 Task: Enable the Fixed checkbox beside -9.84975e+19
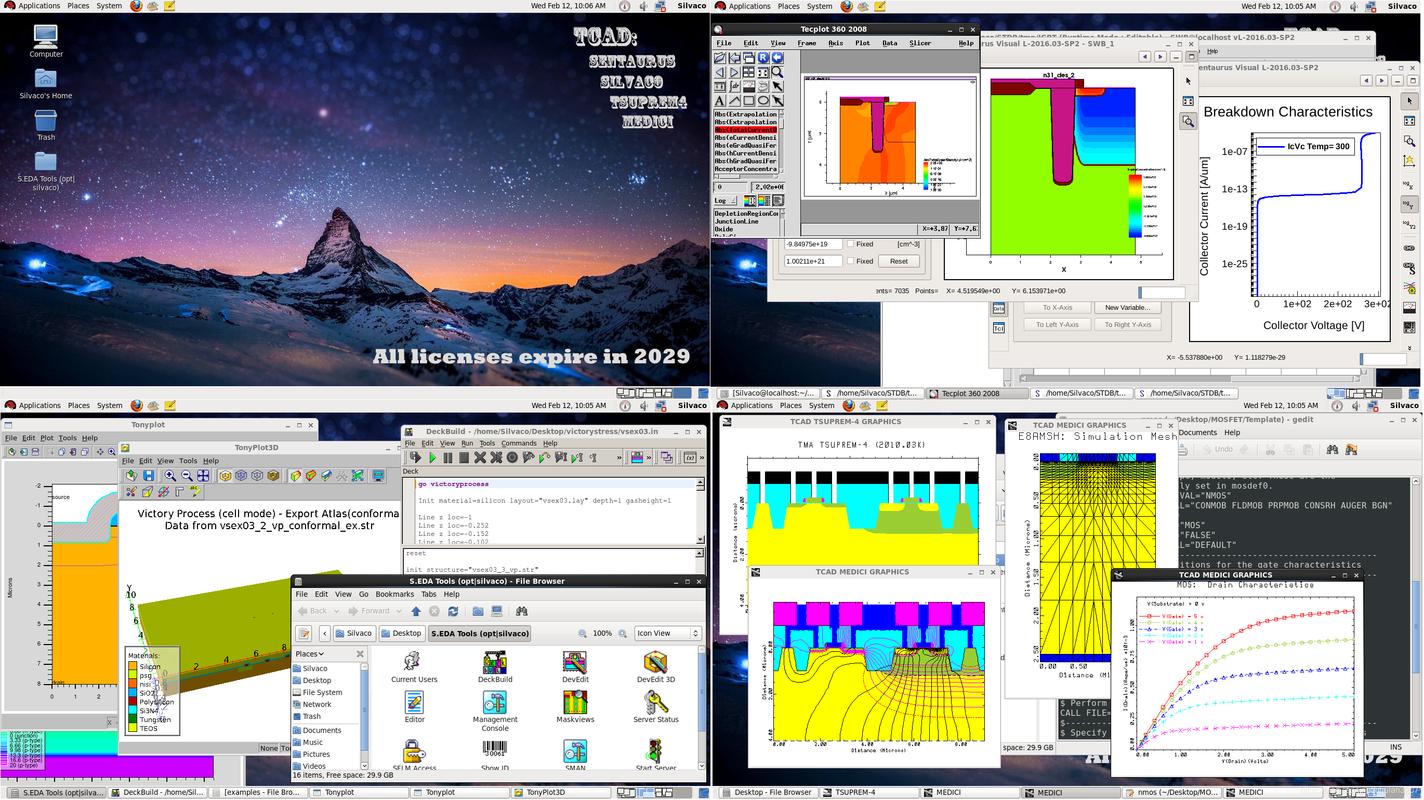851,244
